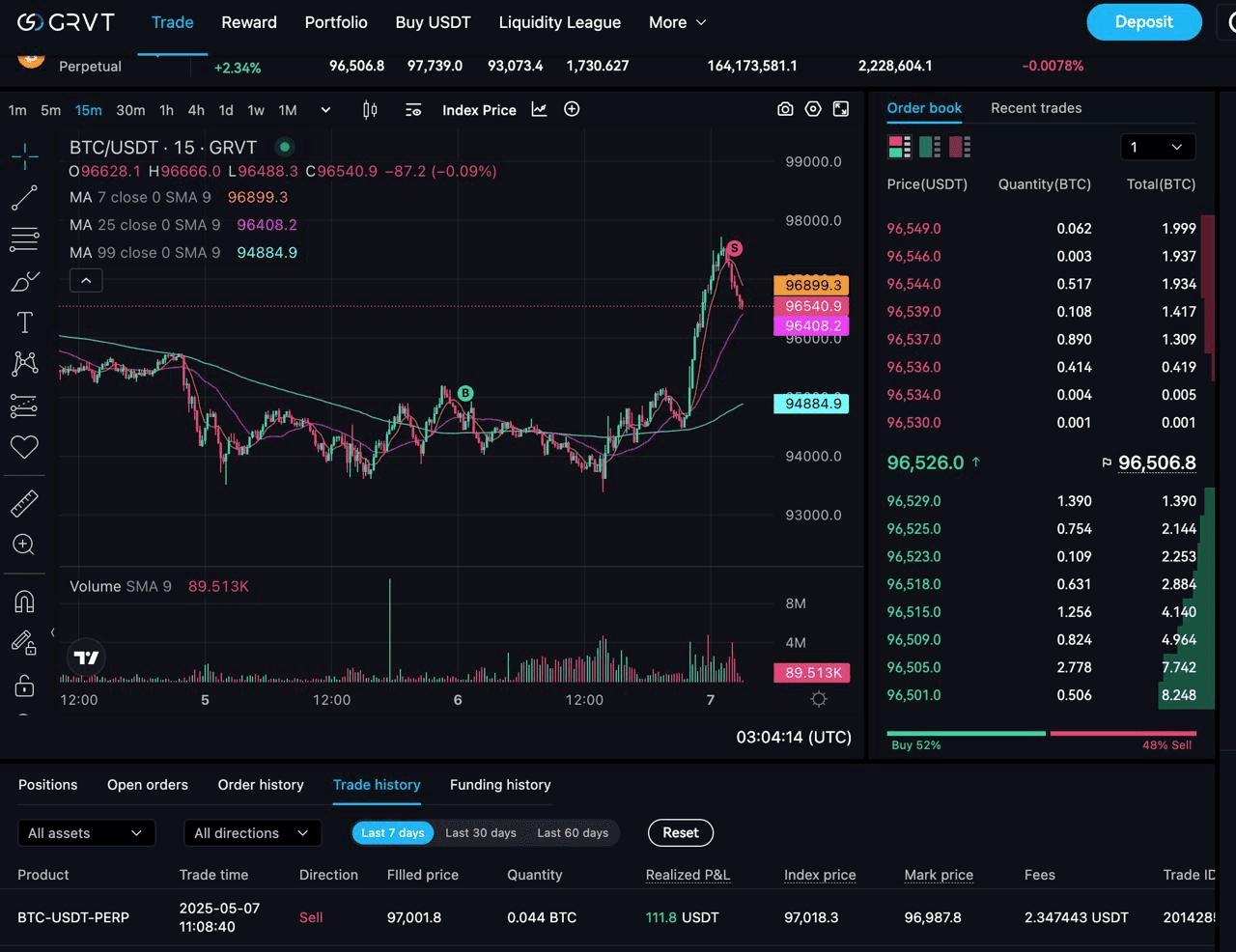Show asks-only order book view
The height and width of the screenshot is (952, 1236).
(960, 147)
